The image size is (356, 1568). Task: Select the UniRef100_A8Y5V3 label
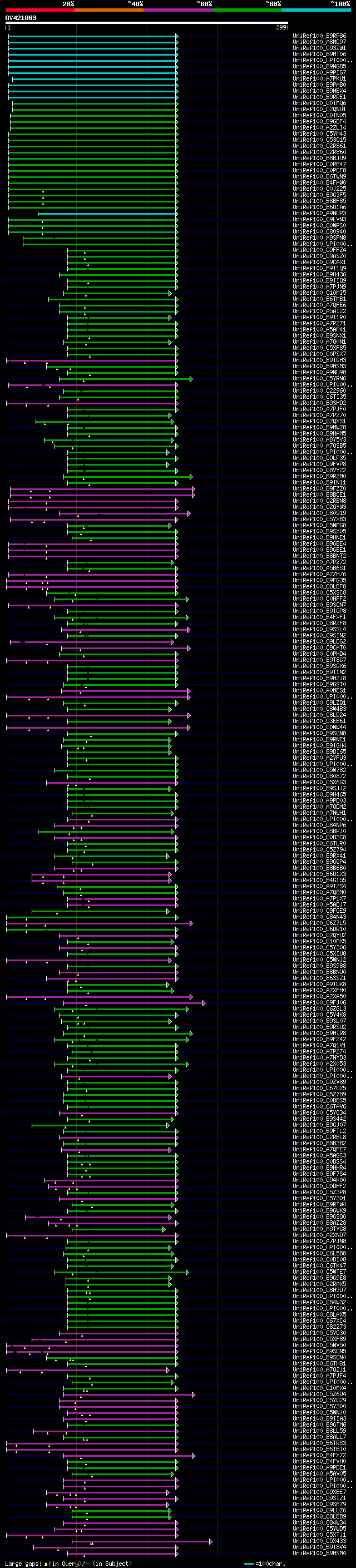click(319, 439)
